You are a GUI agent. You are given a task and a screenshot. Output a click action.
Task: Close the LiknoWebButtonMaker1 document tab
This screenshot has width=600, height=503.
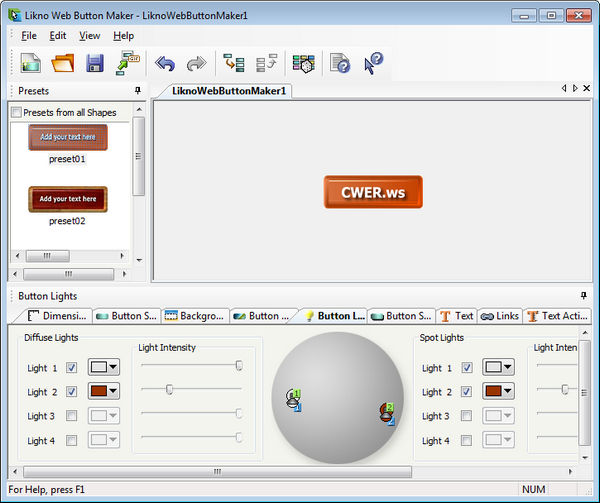click(x=586, y=88)
